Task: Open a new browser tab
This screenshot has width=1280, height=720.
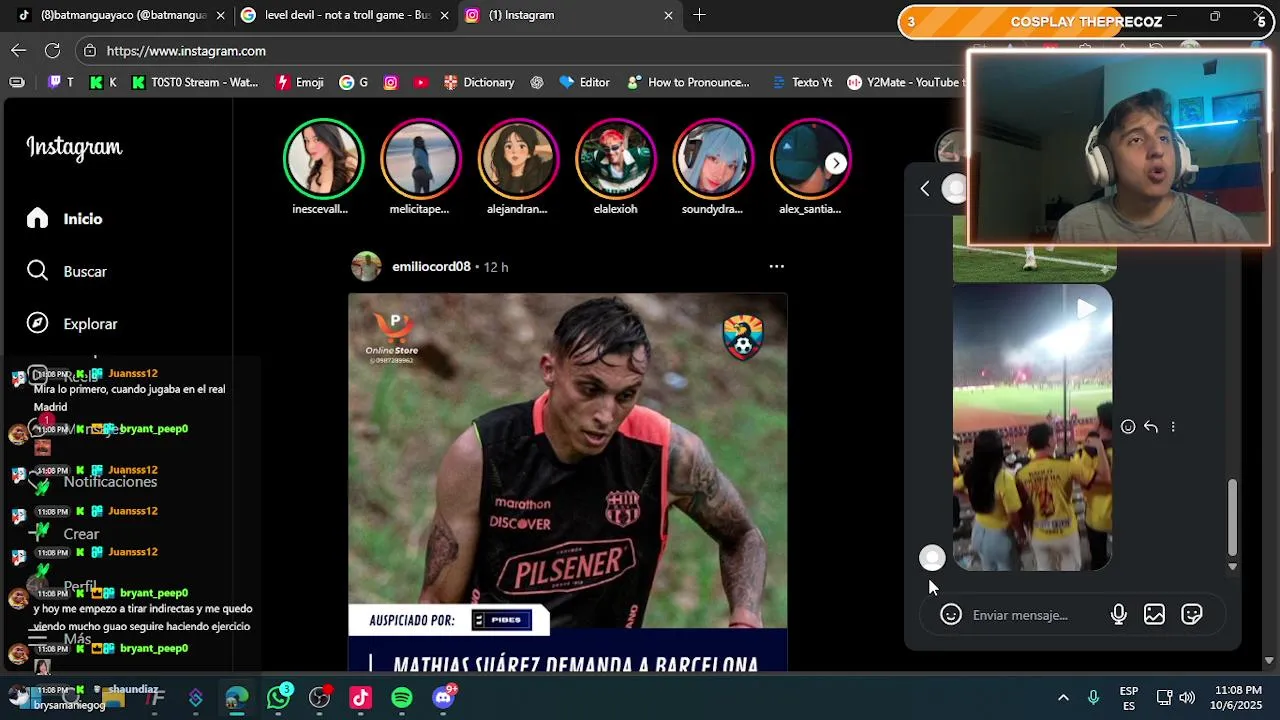Action: (x=699, y=15)
